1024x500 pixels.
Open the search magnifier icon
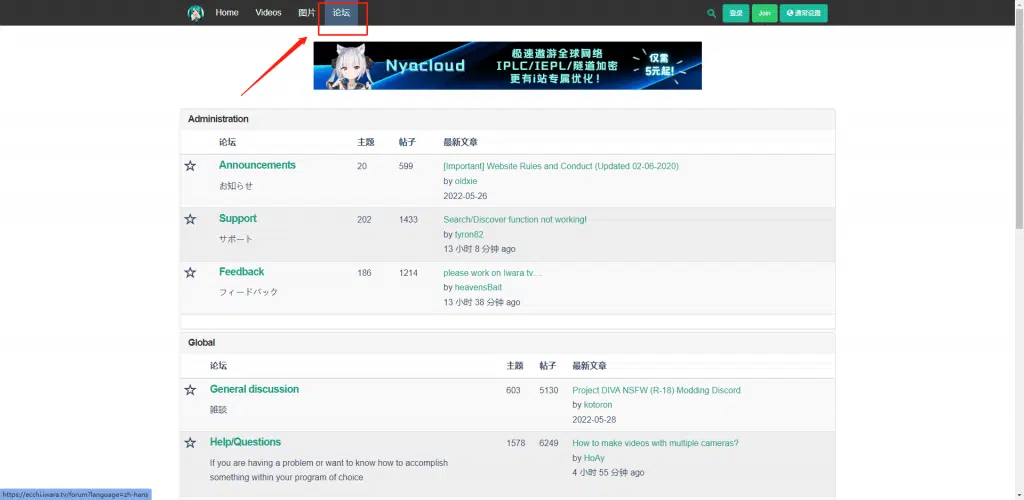711,13
